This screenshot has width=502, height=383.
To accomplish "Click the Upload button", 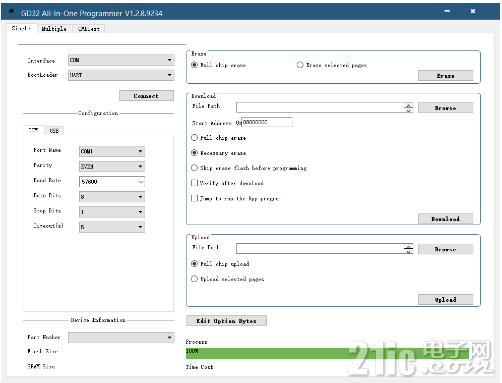I will coord(446,299).
